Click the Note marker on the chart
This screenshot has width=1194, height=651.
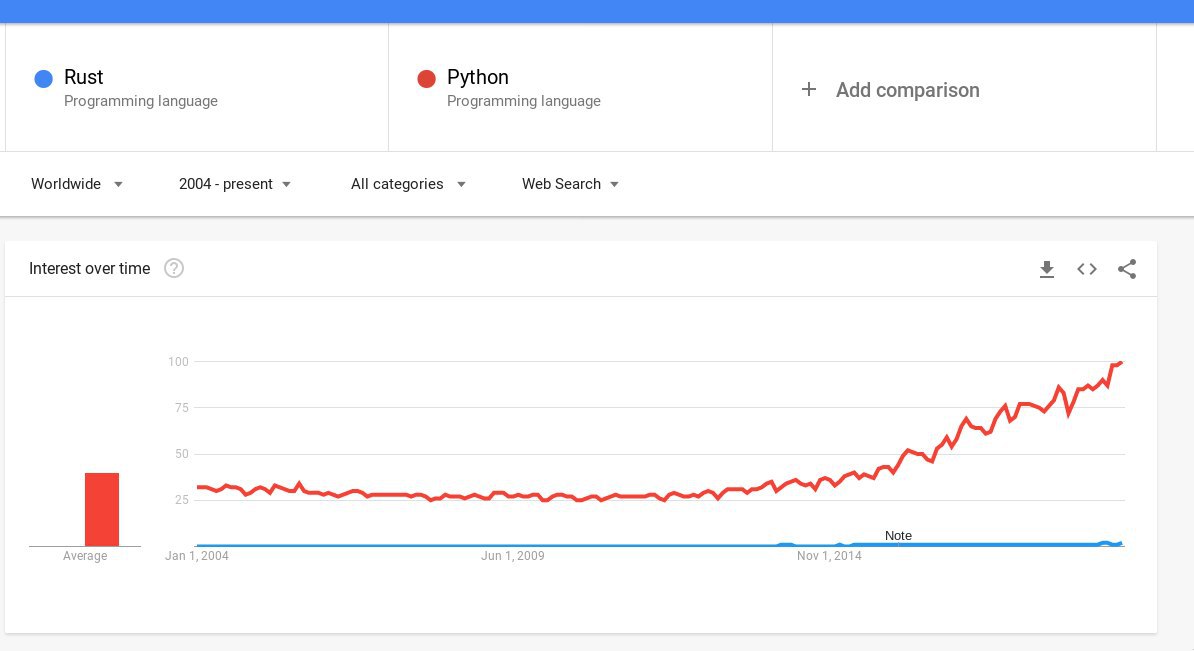(898, 536)
